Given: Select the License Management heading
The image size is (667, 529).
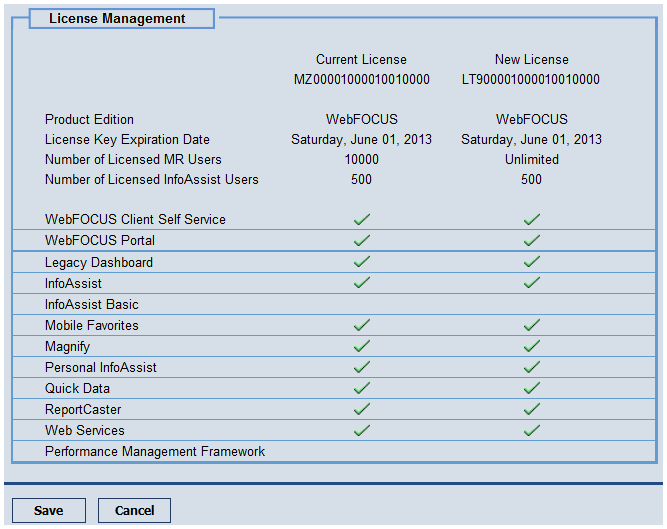Looking at the screenshot, I should pos(117,19).
